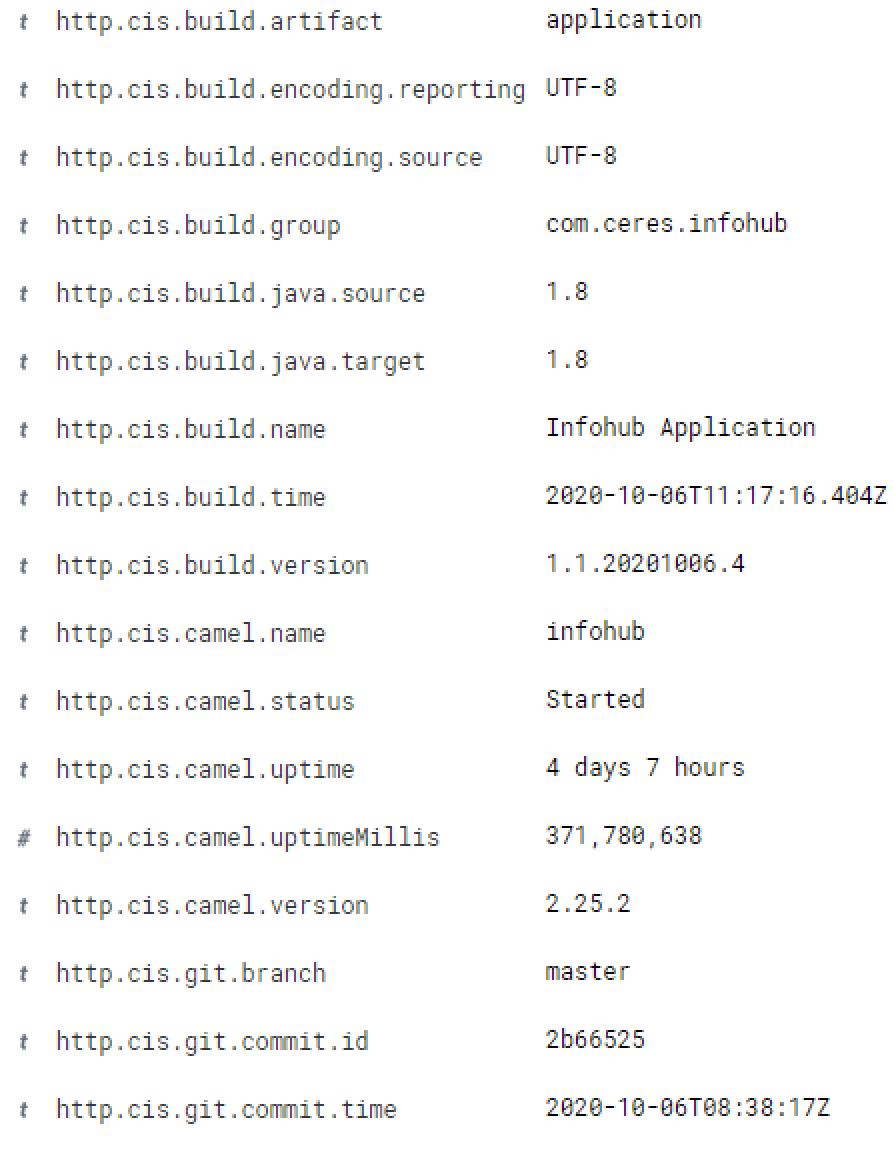Viewport: 894px width, 1150px height.
Task: Click the commit id value 2b66525
Action: pos(595,1039)
